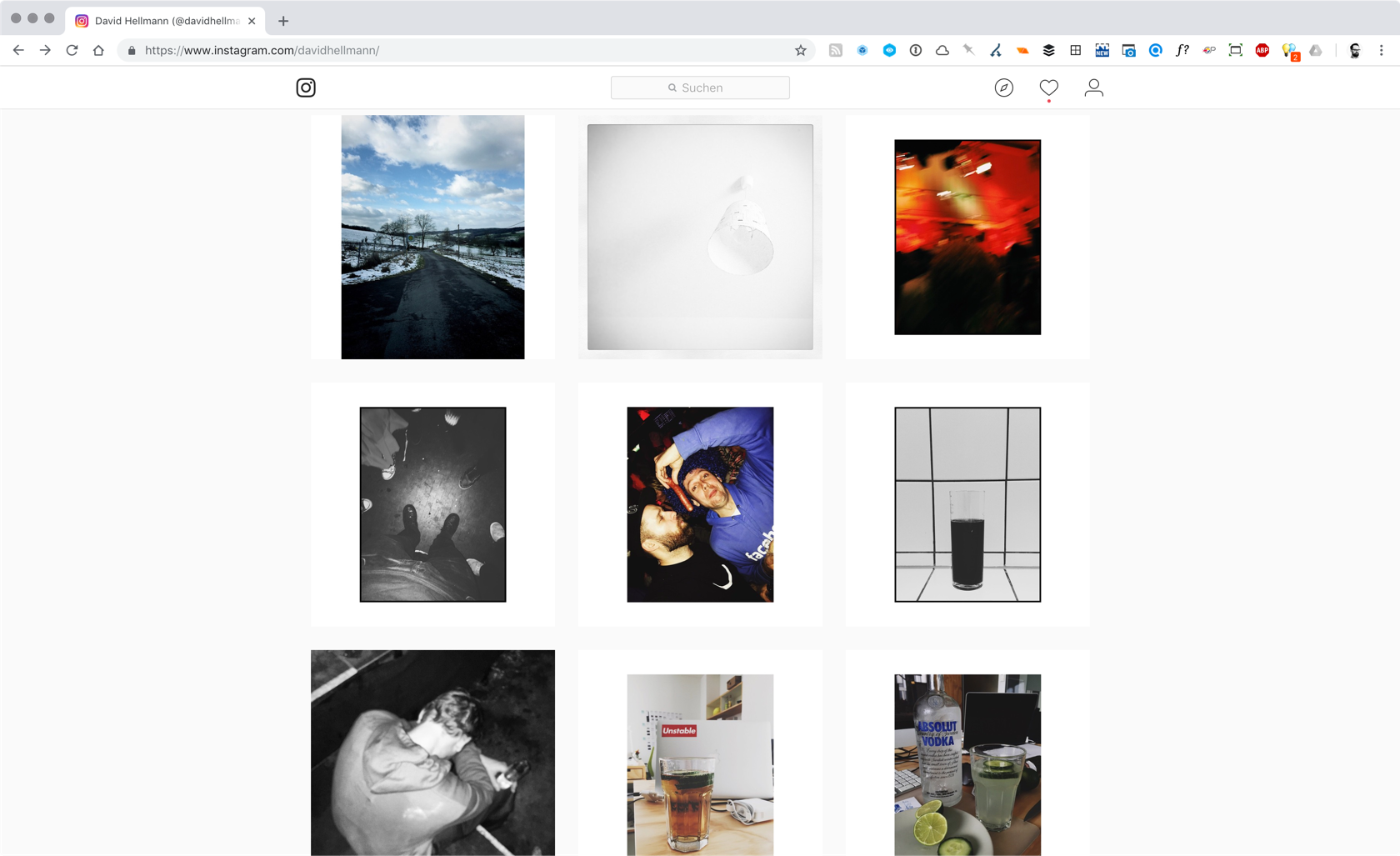The height and width of the screenshot is (856, 1400).
Task: Click the blue cube extension icon
Action: (862, 50)
